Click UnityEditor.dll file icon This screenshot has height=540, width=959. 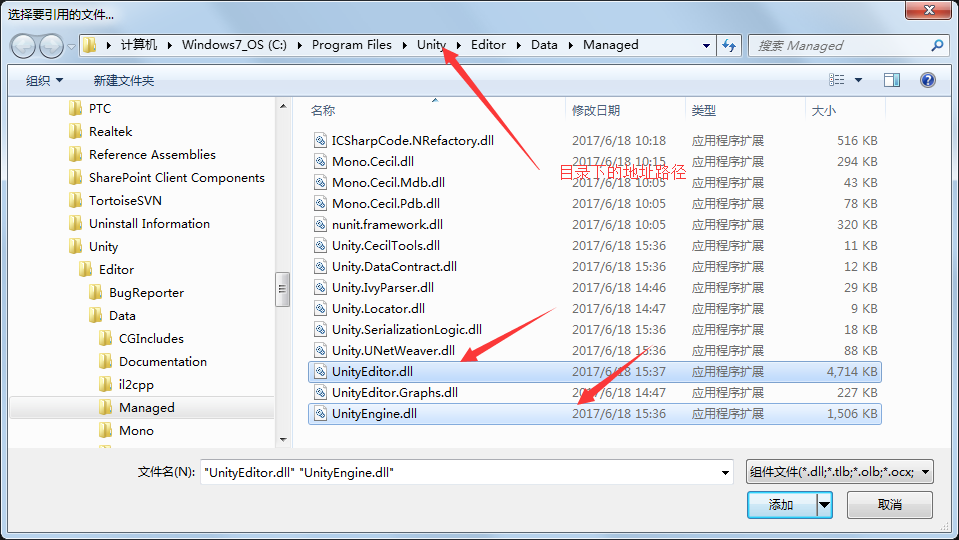[320, 371]
